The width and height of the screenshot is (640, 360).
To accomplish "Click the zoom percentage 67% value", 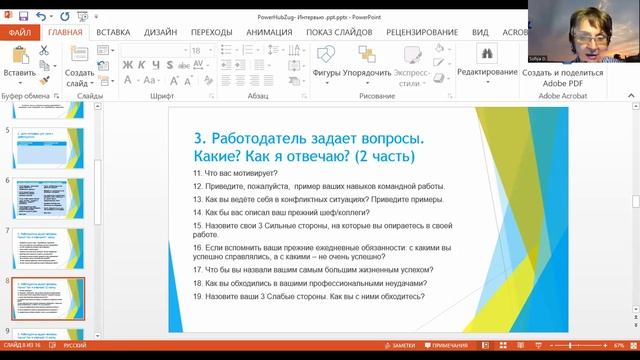I will [x=619, y=345].
